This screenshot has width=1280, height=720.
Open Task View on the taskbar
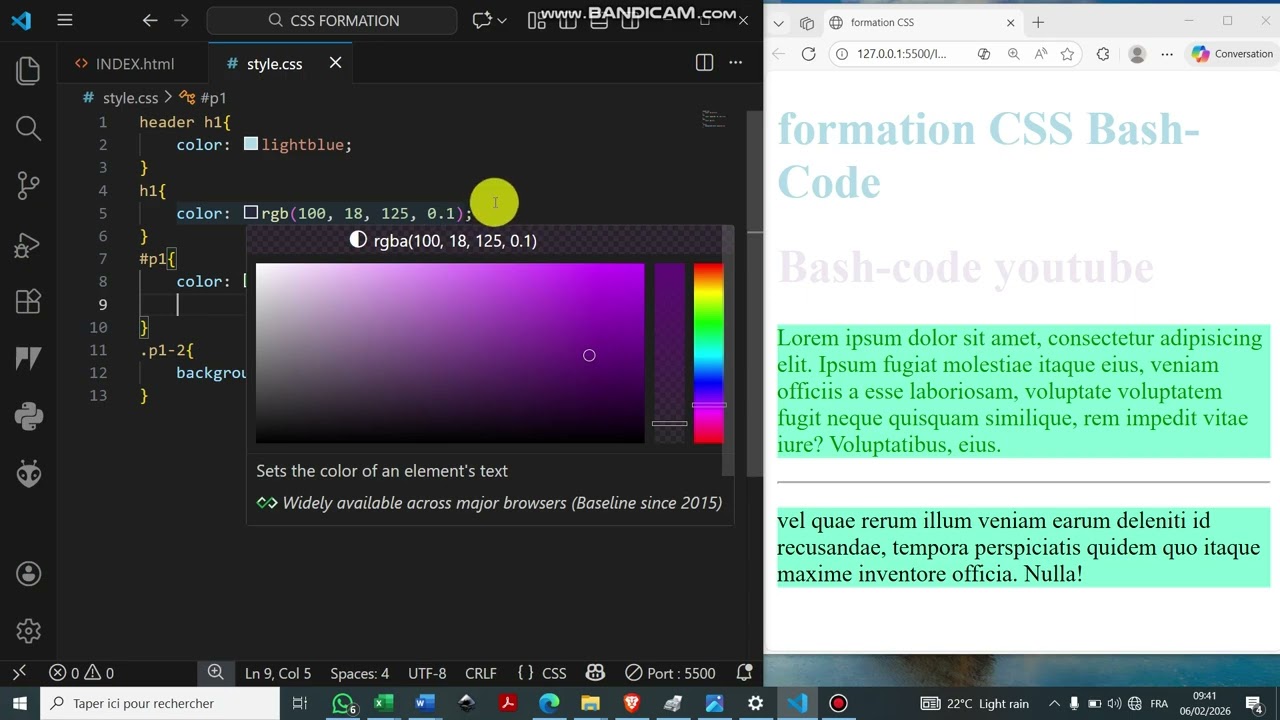tap(299, 703)
